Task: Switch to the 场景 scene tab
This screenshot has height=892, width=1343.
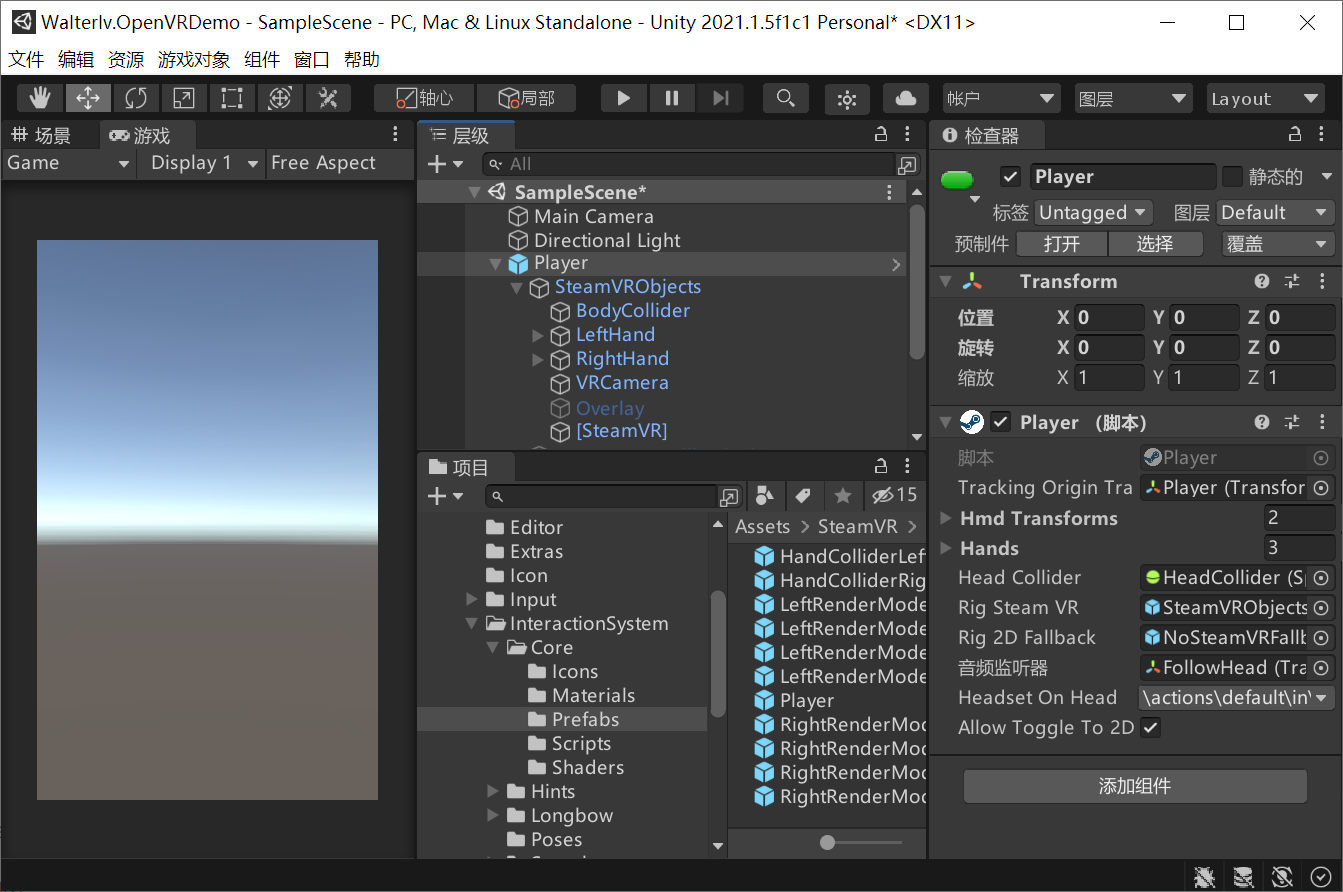Action: tap(41, 135)
